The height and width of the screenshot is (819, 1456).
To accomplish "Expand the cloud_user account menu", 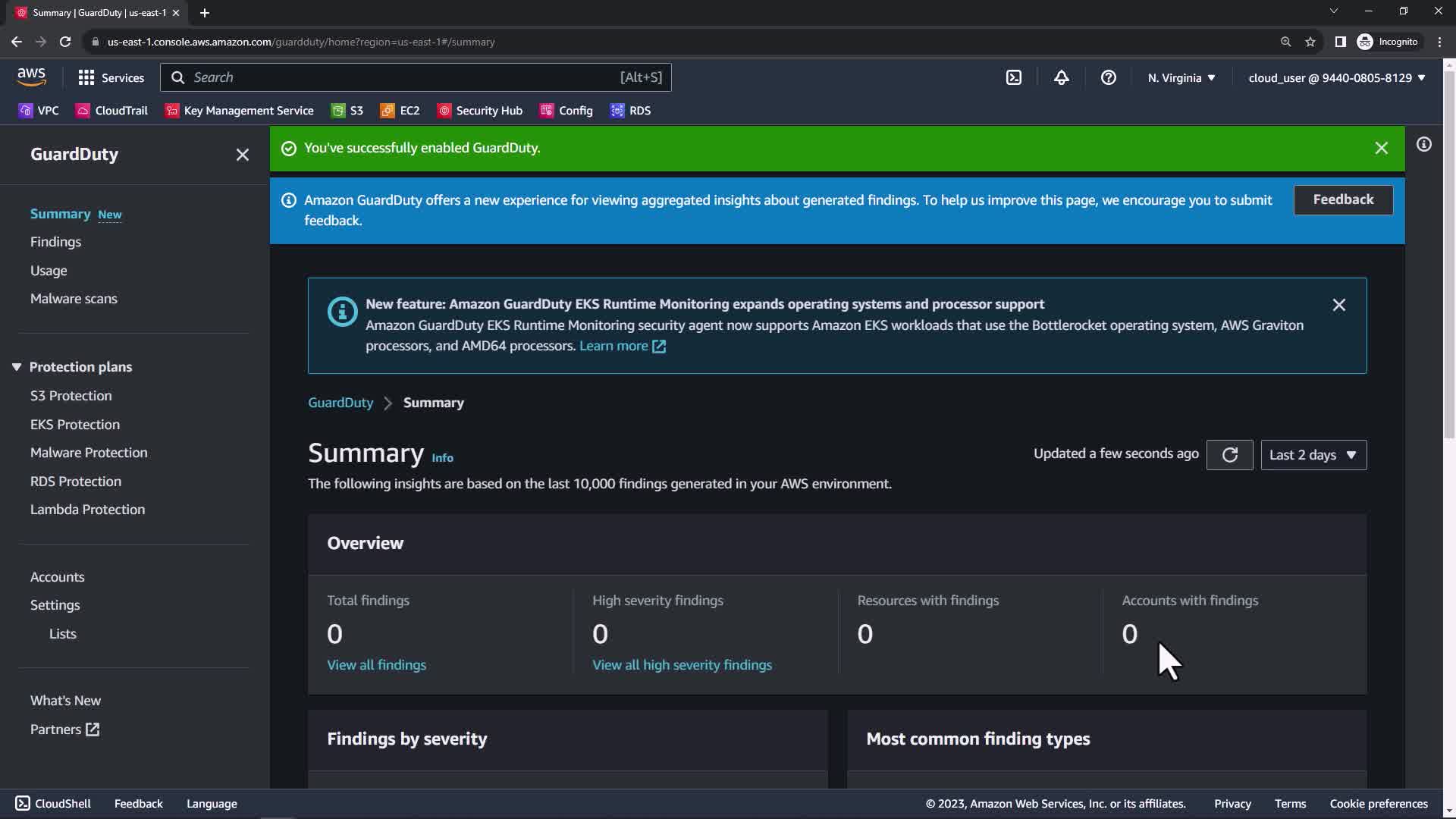I will point(1336,77).
